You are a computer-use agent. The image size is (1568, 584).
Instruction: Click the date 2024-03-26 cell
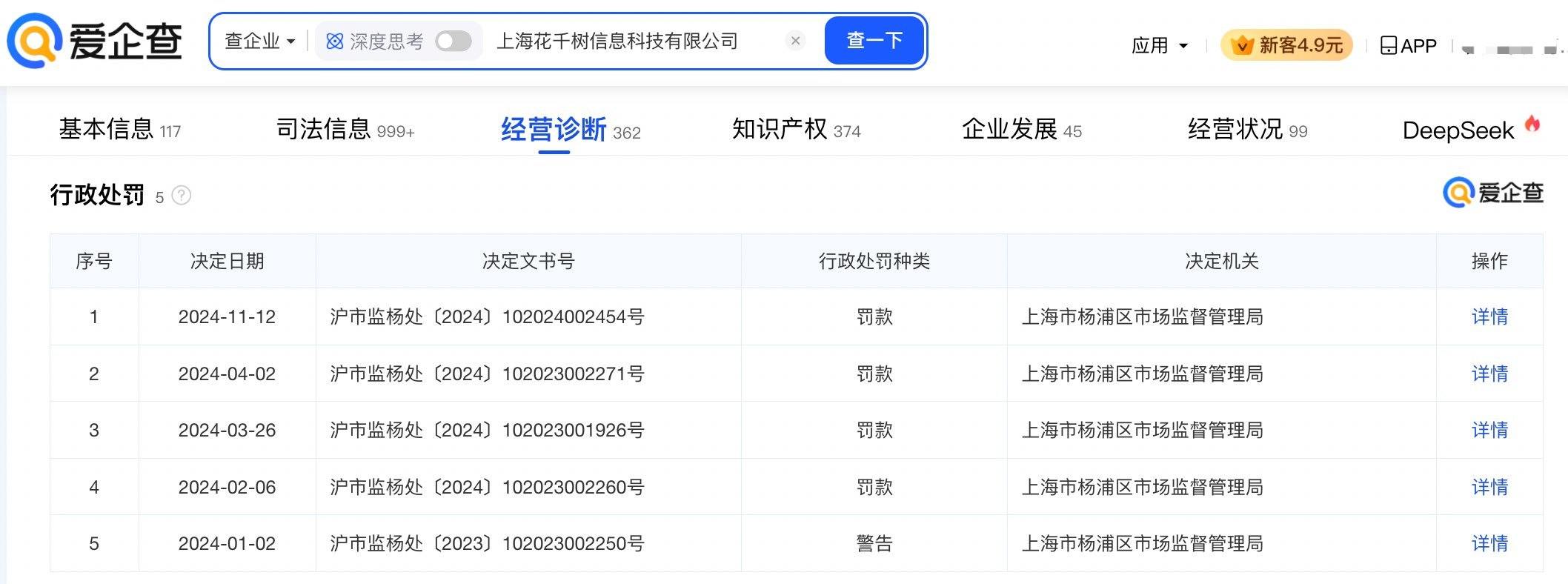tap(227, 430)
